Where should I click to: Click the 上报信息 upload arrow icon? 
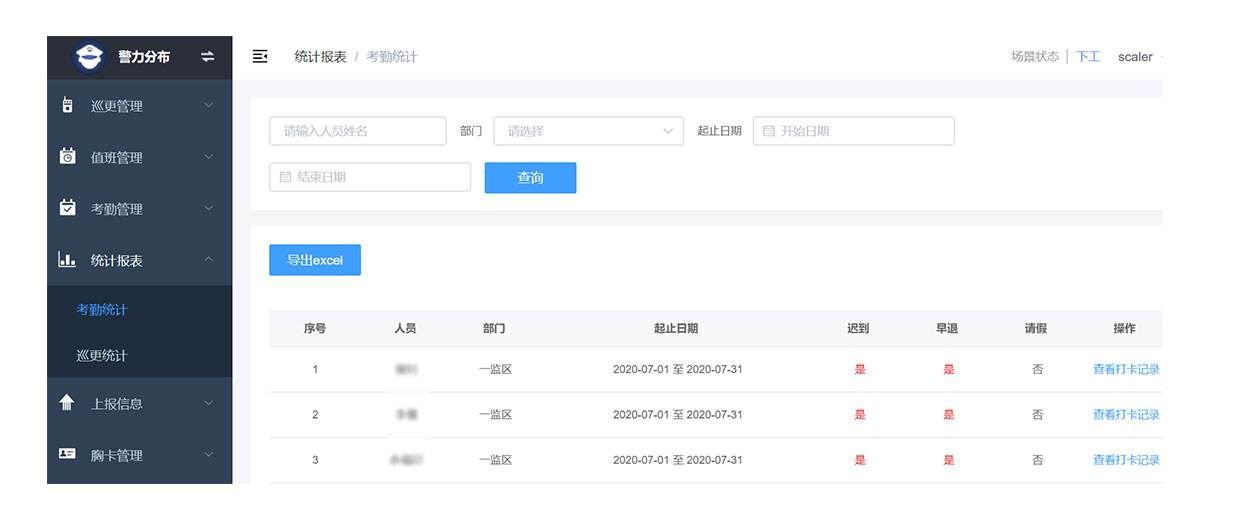[67, 403]
